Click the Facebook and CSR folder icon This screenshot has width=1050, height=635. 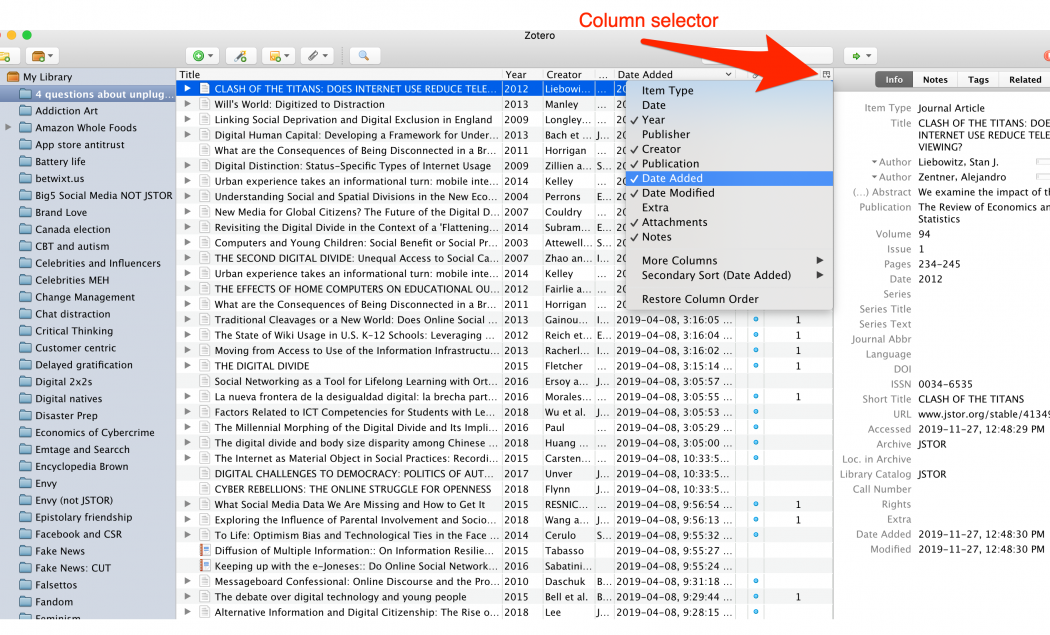[x=25, y=534]
